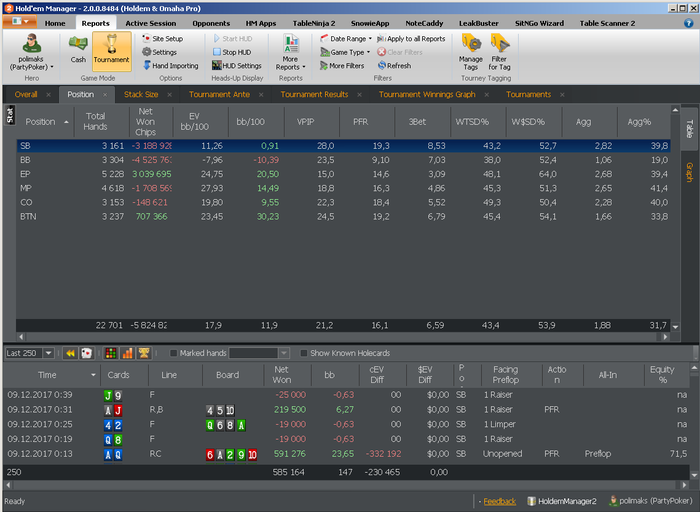Screen dimensions: 700x512
Task: Open Site Setup options
Action: point(162,38)
